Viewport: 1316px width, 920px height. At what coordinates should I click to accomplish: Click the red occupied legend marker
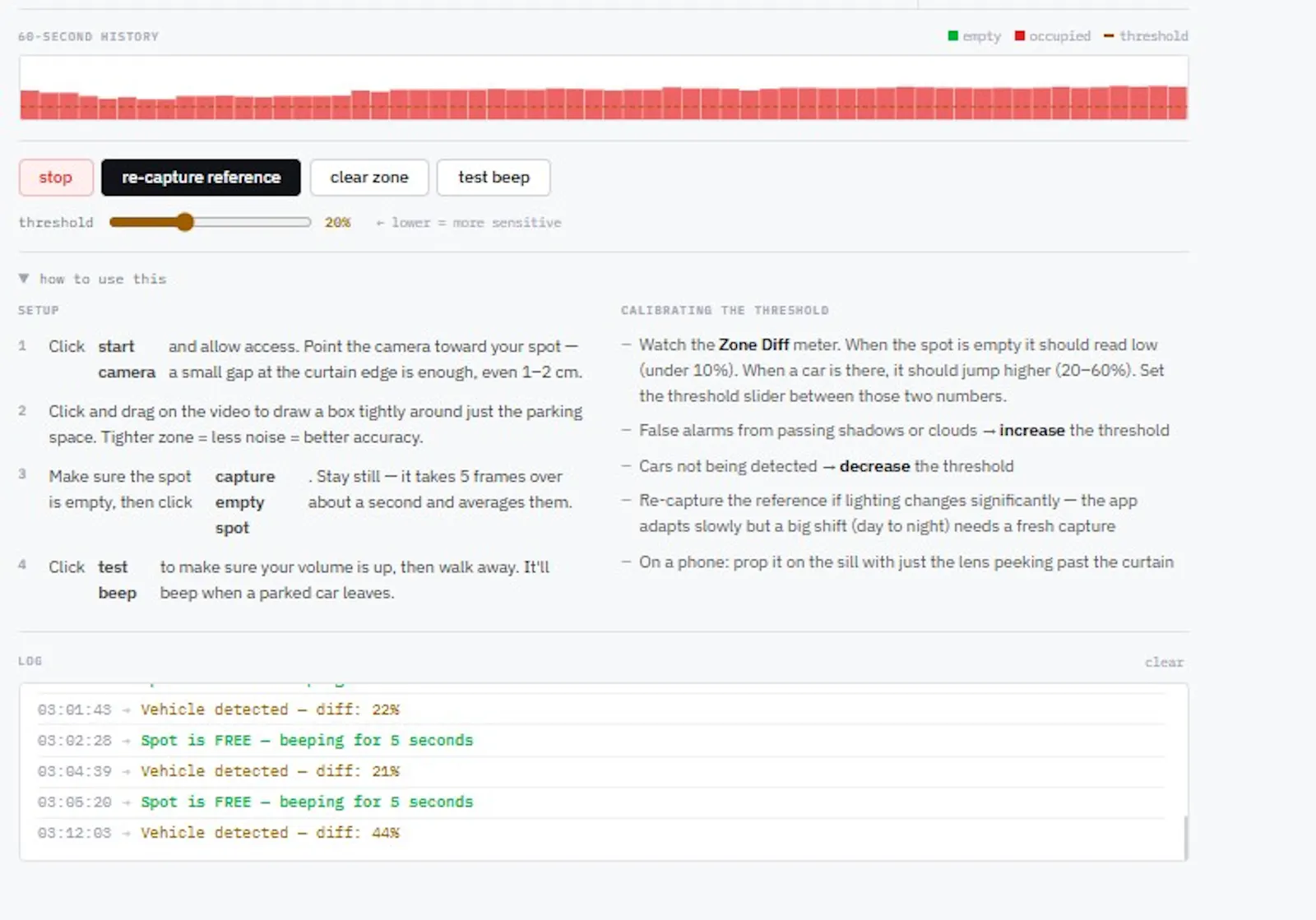[x=1020, y=36]
